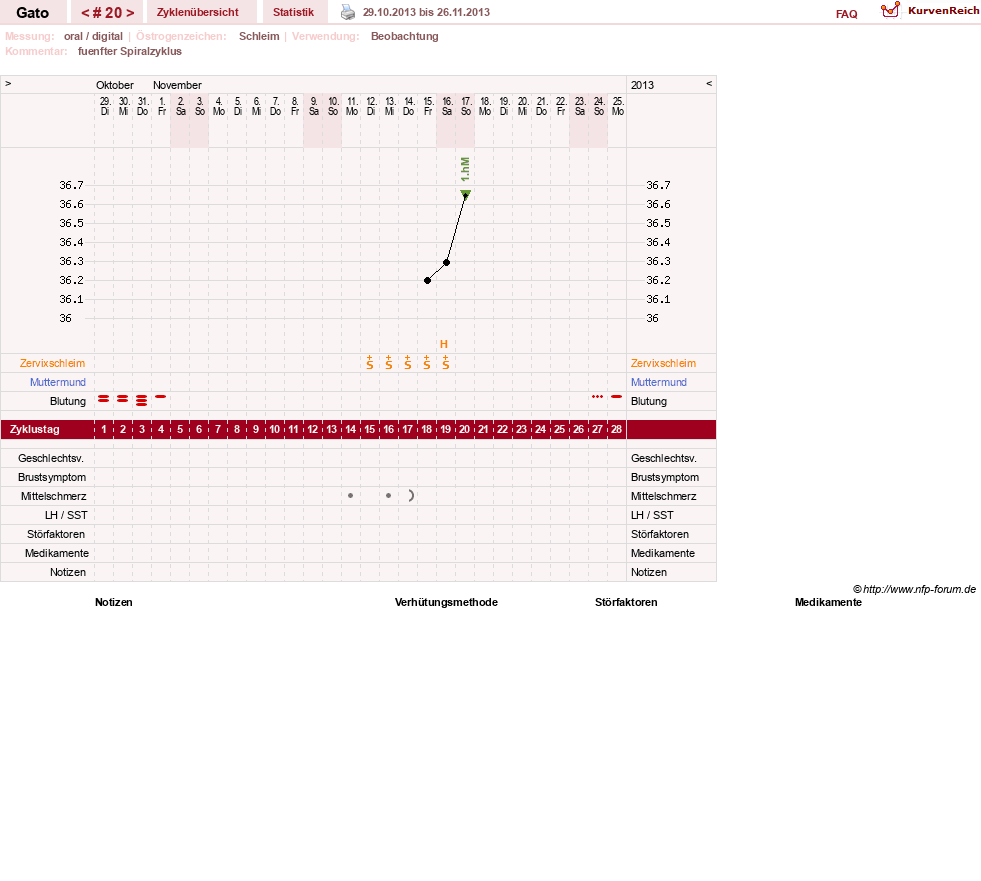Click the Notizen heading below the chart
The width and height of the screenshot is (981, 881).
click(x=114, y=603)
